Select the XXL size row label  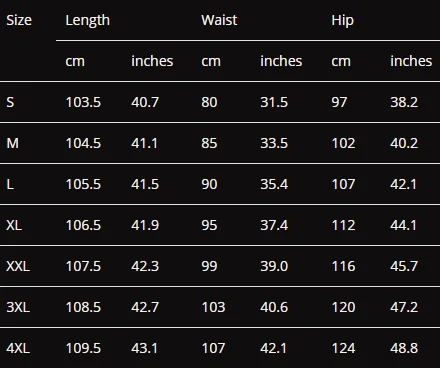[x=18, y=266]
